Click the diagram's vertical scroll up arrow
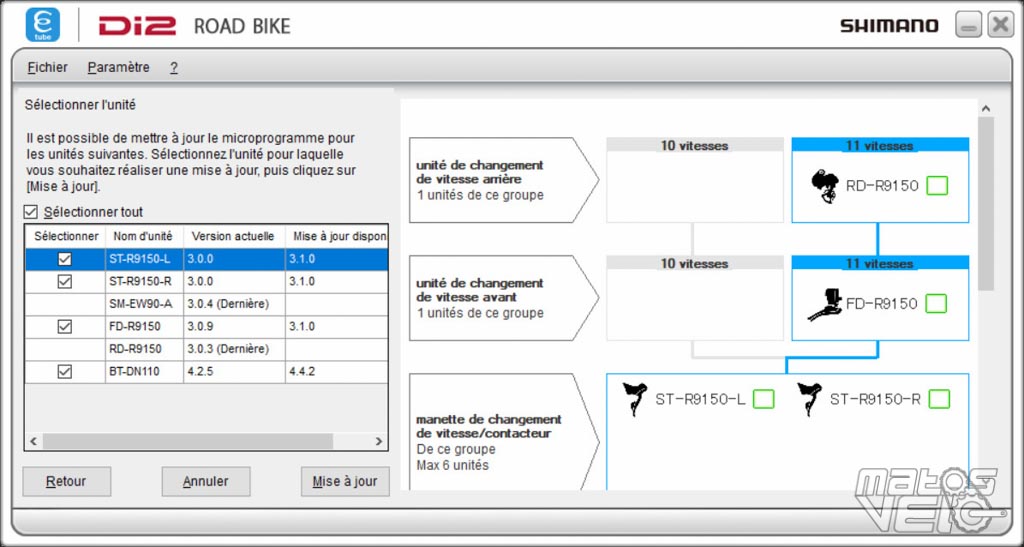1024x547 pixels. pyautogui.click(x=986, y=108)
